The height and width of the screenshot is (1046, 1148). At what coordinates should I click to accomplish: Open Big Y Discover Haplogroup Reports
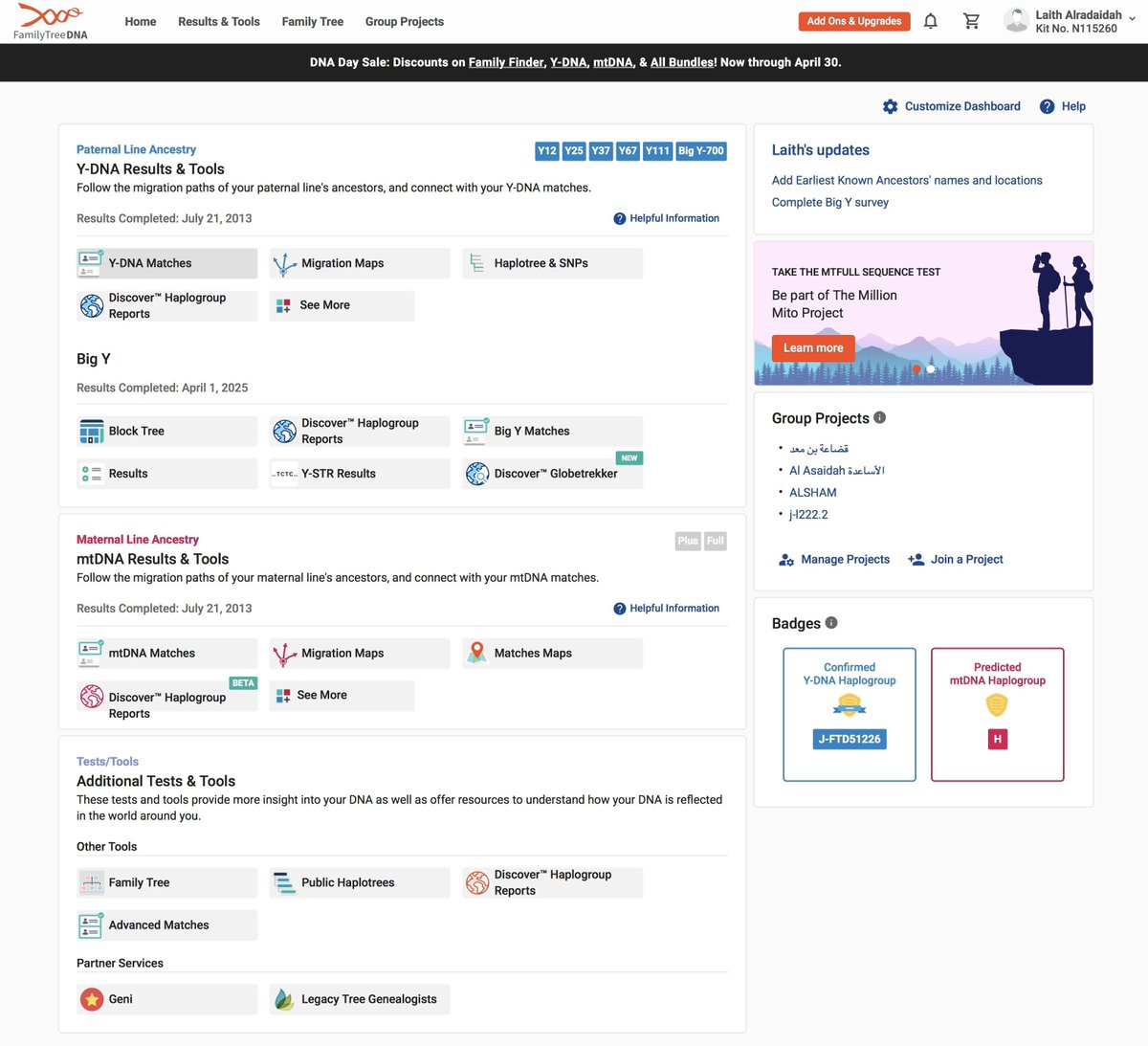359,432
